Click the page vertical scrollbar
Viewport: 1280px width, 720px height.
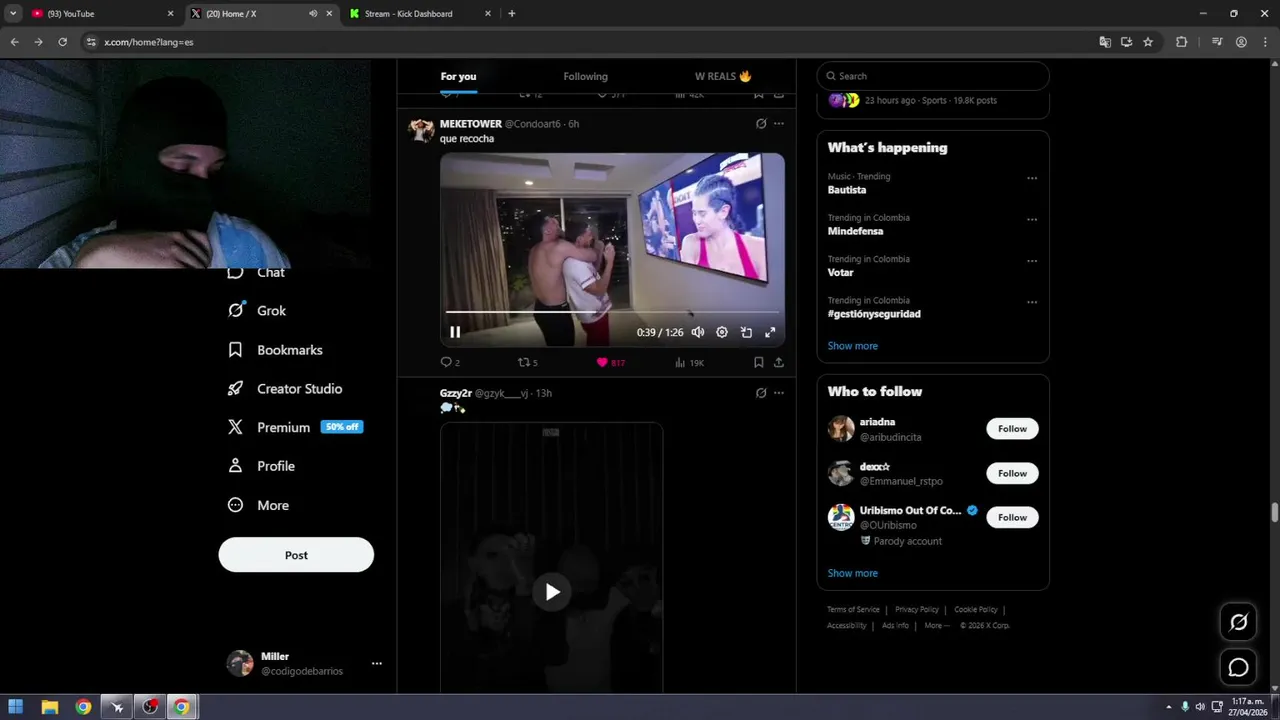click(1274, 513)
